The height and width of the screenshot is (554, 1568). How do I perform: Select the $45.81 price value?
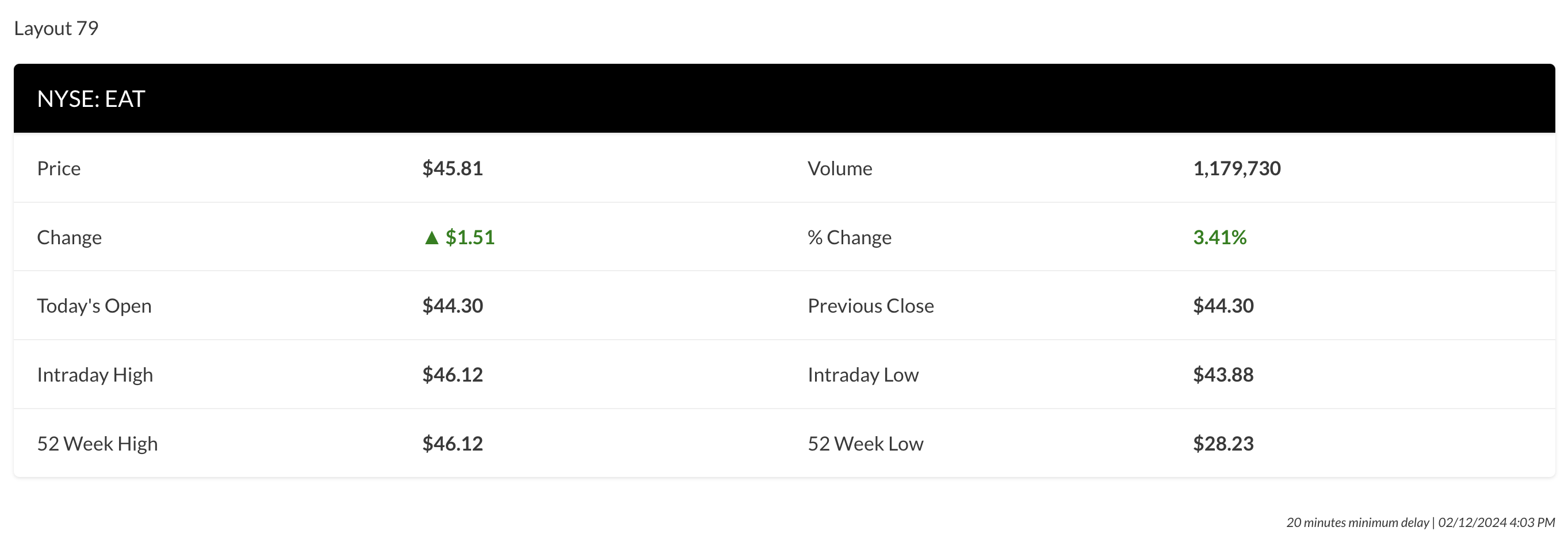[x=452, y=168]
